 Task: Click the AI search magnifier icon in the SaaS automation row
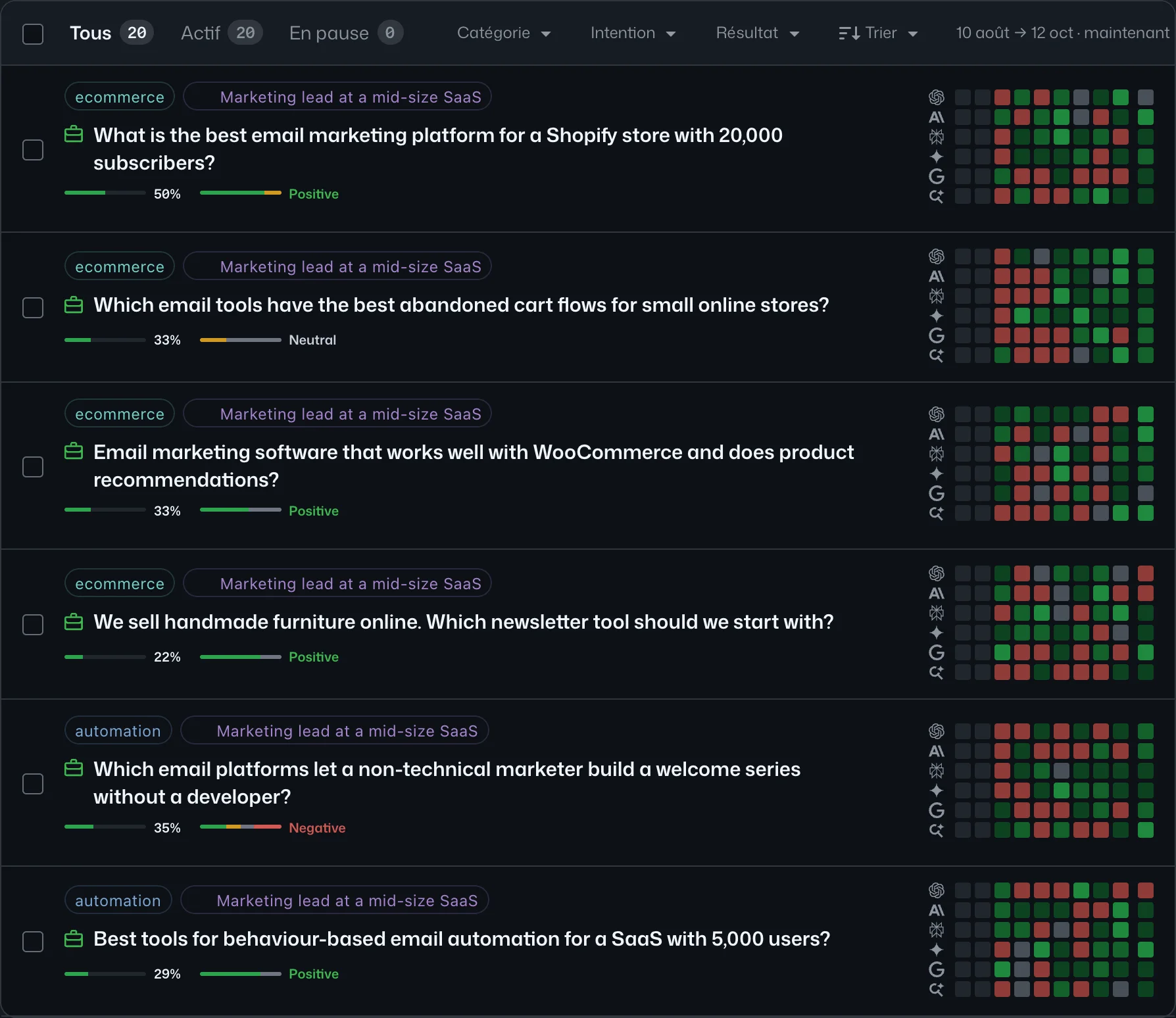point(936,989)
